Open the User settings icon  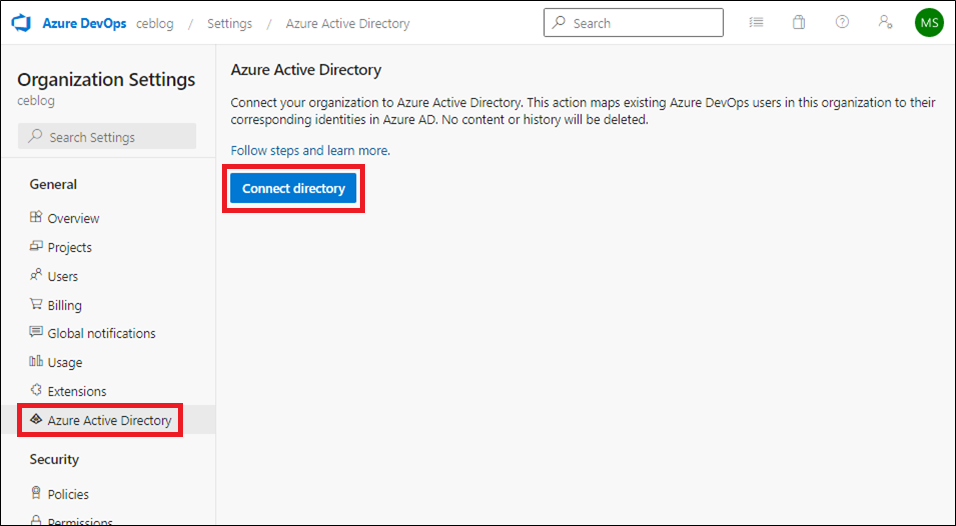coord(885,23)
